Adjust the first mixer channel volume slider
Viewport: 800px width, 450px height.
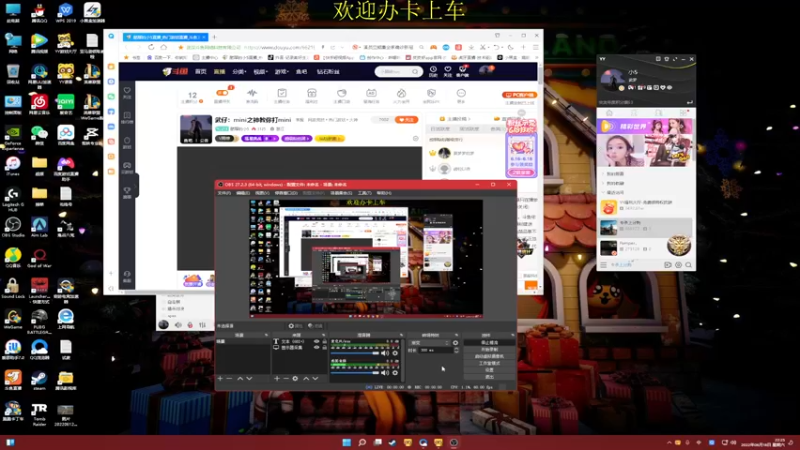tap(355, 353)
